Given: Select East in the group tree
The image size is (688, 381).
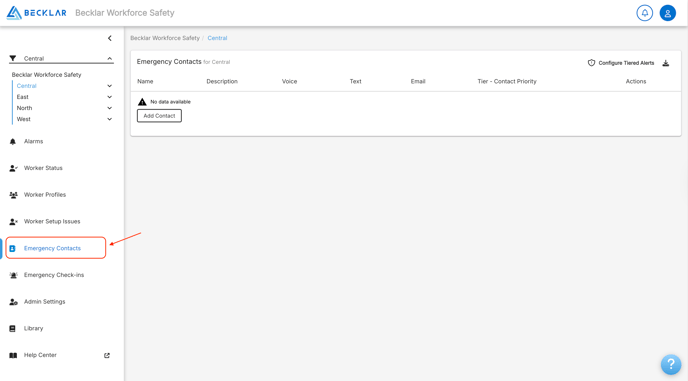Looking at the screenshot, I should 22,97.
